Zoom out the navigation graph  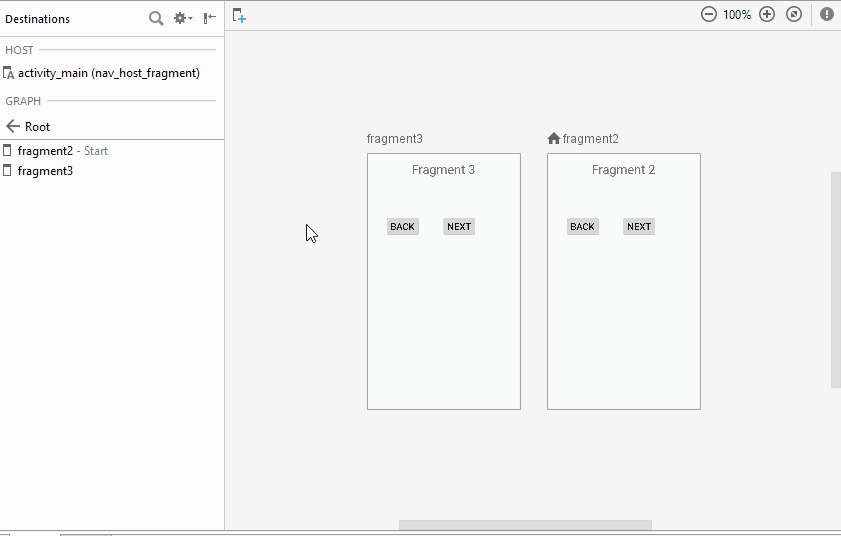click(708, 15)
